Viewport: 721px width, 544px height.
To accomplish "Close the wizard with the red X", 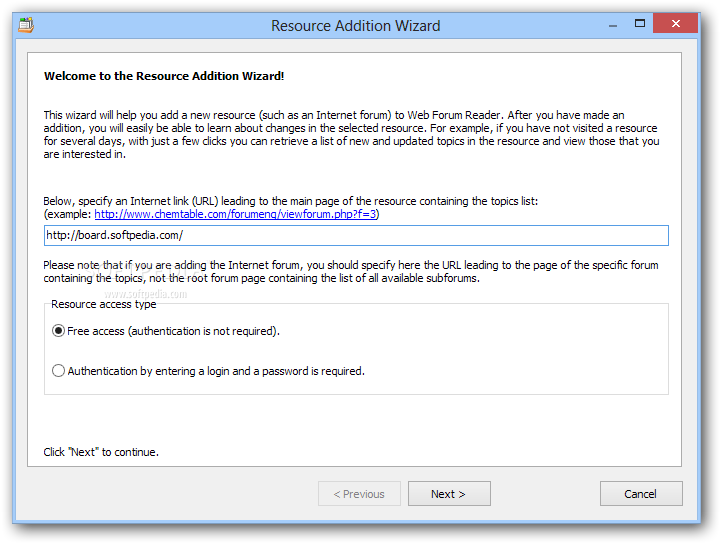I will click(x=675, y=23).
